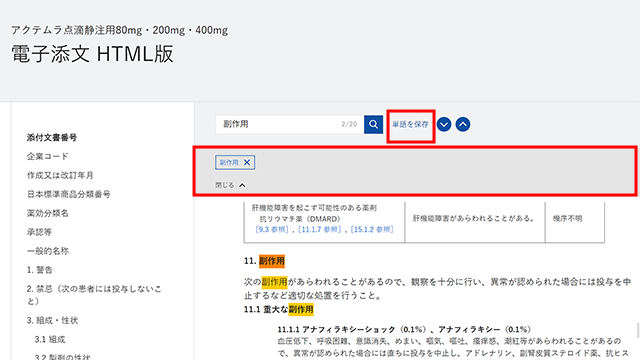Open section 2. 禁忌 in sidebar
Image resolution: width=640 pixels, height=360 pixels.
click(x=94, y=295)
